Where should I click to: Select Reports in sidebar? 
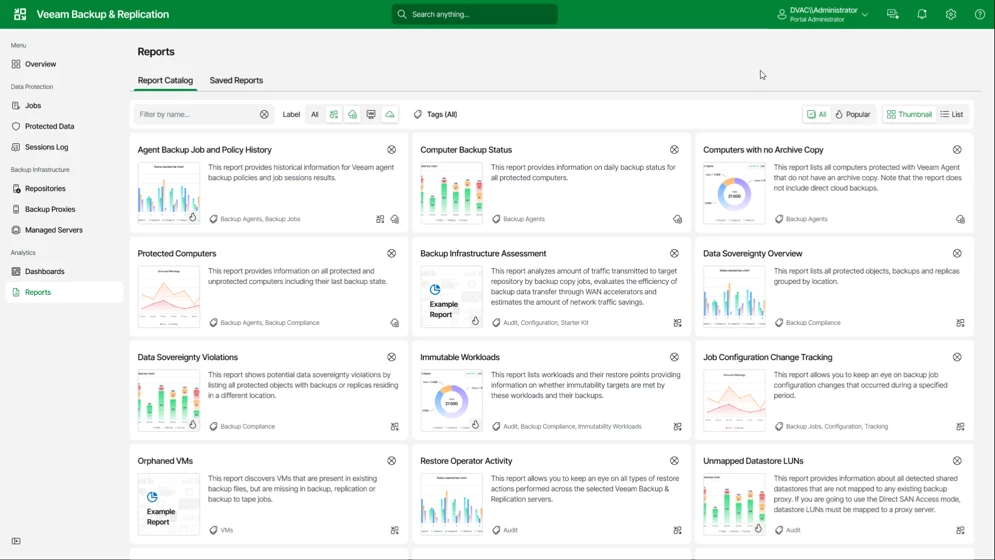point(63,292)
